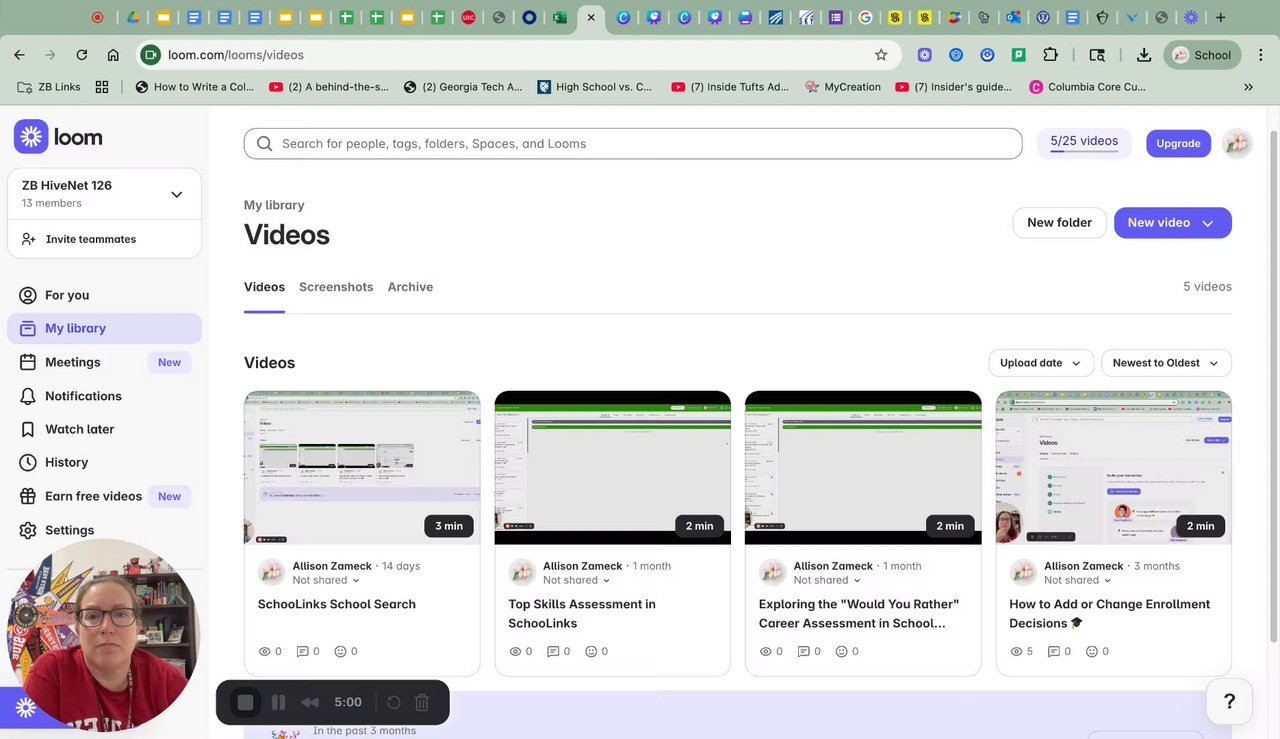This screenshot has width=1280, height=739.
Task: Open a new browser tab with plus
Action: pyautogui.click(x=1220, y=17)
